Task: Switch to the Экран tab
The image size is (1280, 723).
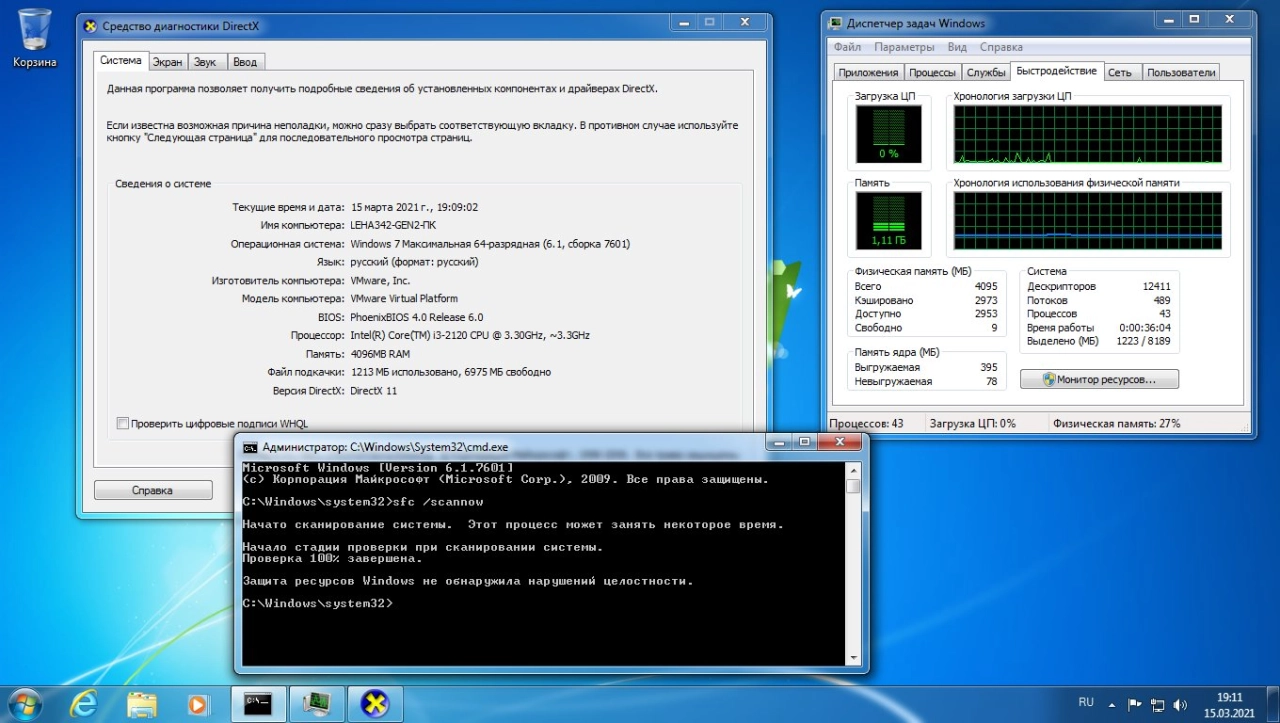Action: point(167,62)
